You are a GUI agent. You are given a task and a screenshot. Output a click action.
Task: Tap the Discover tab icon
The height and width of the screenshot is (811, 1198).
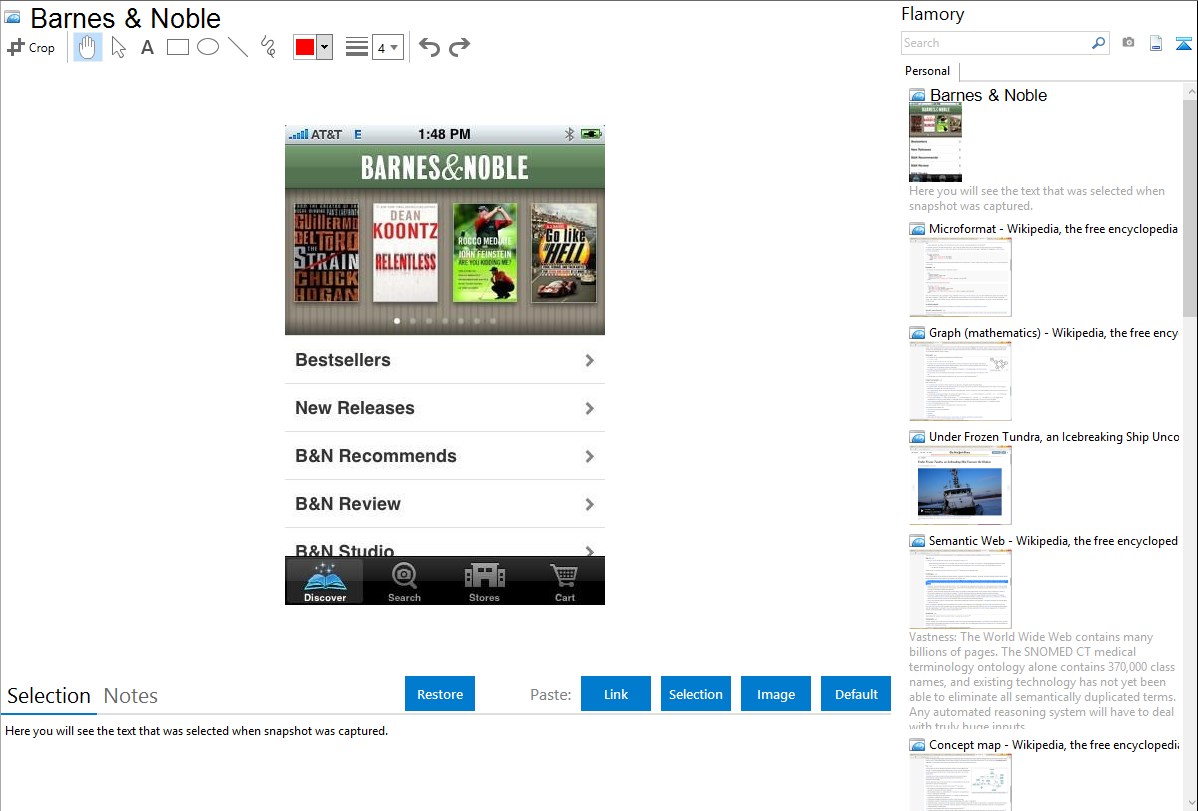[325, 582]
